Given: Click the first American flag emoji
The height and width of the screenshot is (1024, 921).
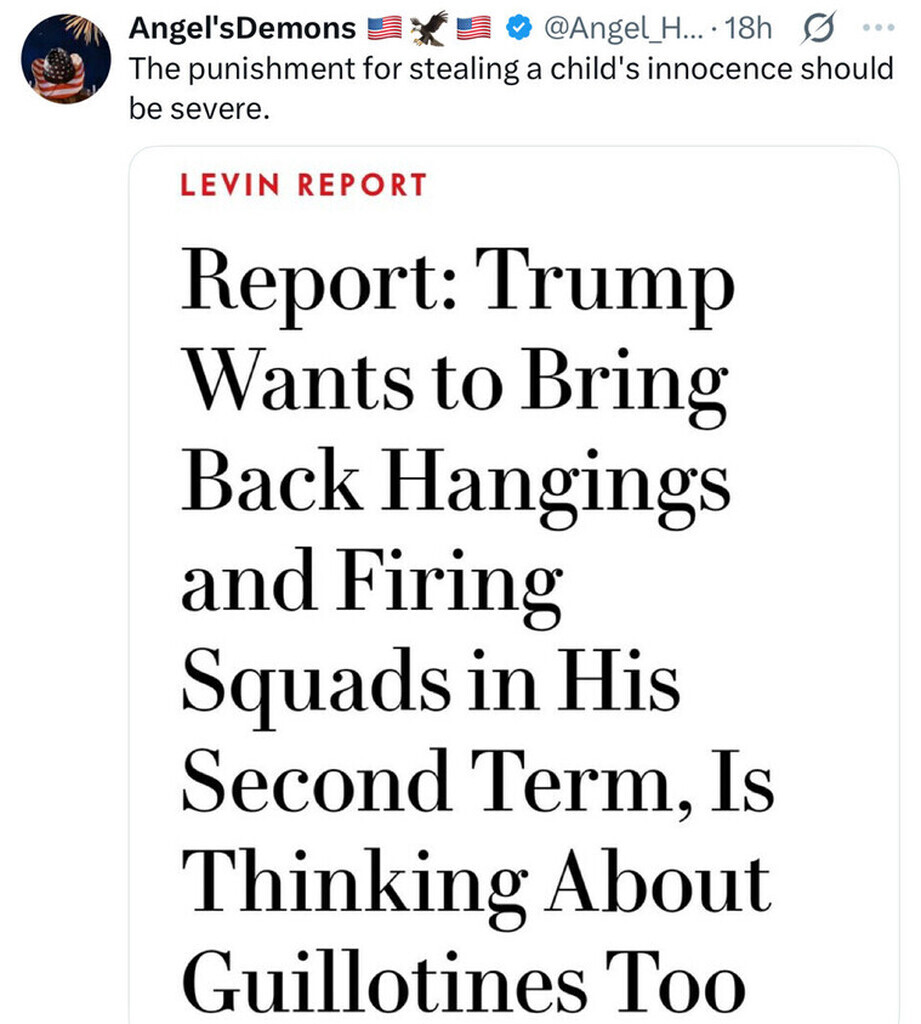Looking at the screenshot, I should pos(384,29).
